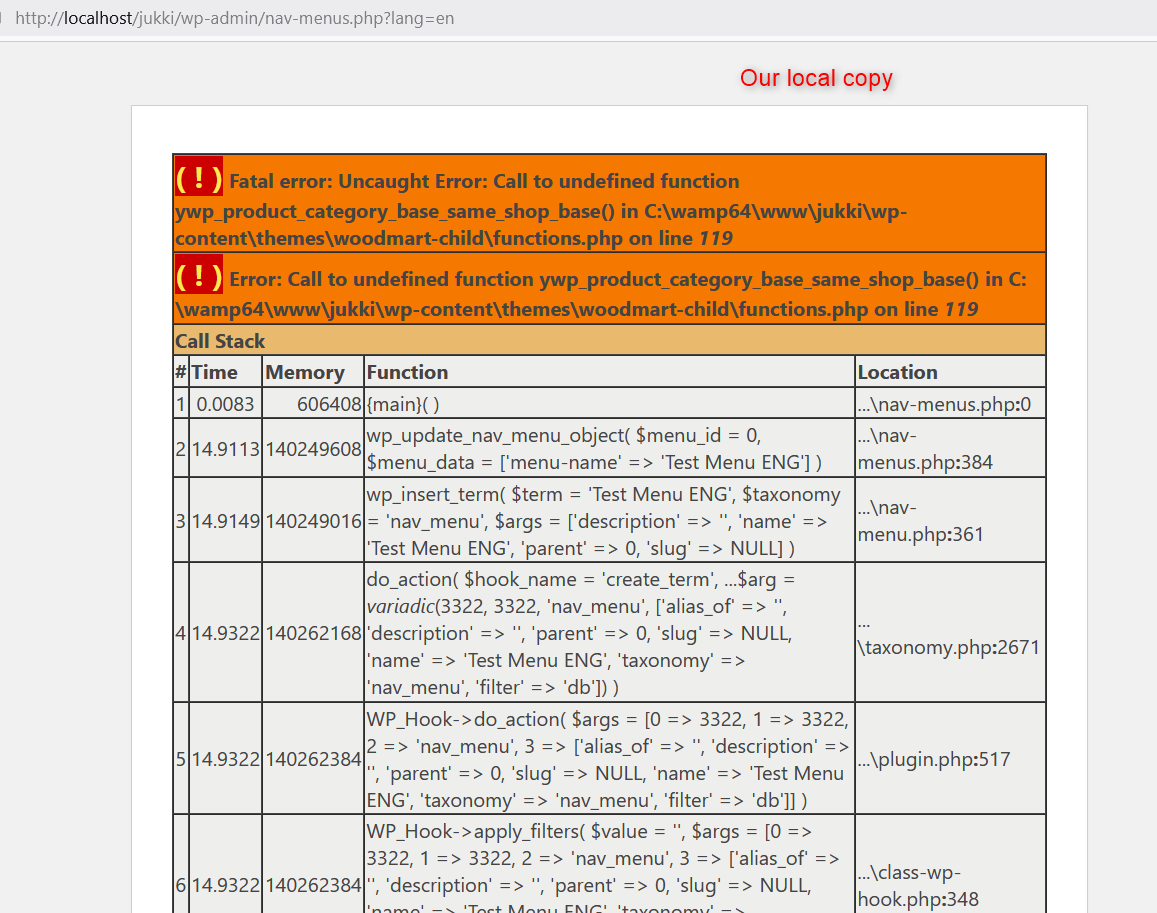This screenshot has width=1157, height=913.
Task: Select memory value 140249016
Action: (313, 521)
